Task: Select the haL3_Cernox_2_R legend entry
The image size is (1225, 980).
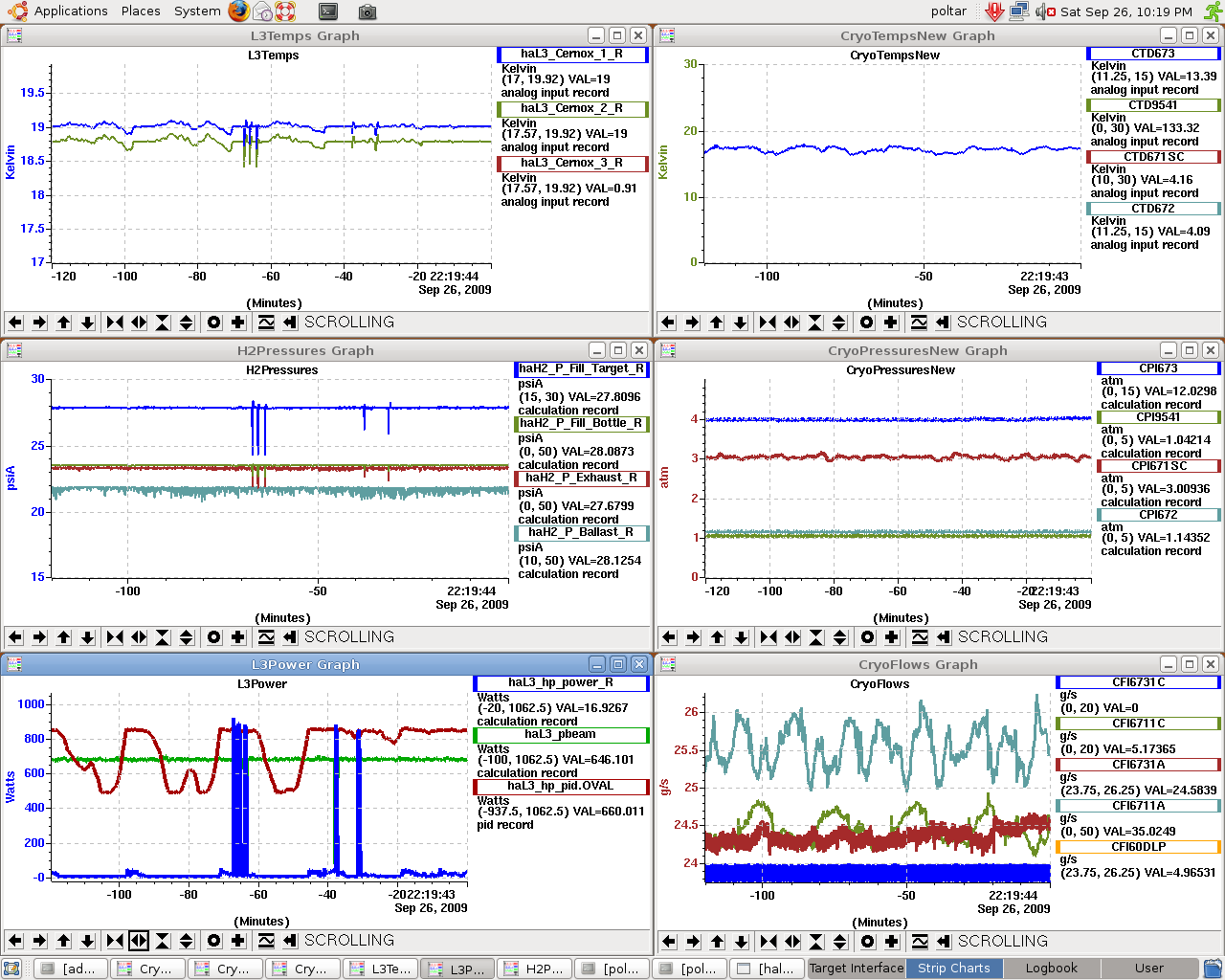Action: point(572,109)
